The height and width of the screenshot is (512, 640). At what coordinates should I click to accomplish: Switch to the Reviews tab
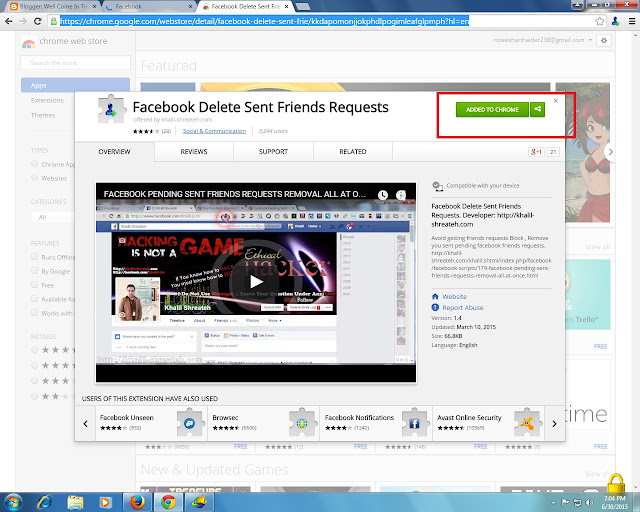point(194,151)
